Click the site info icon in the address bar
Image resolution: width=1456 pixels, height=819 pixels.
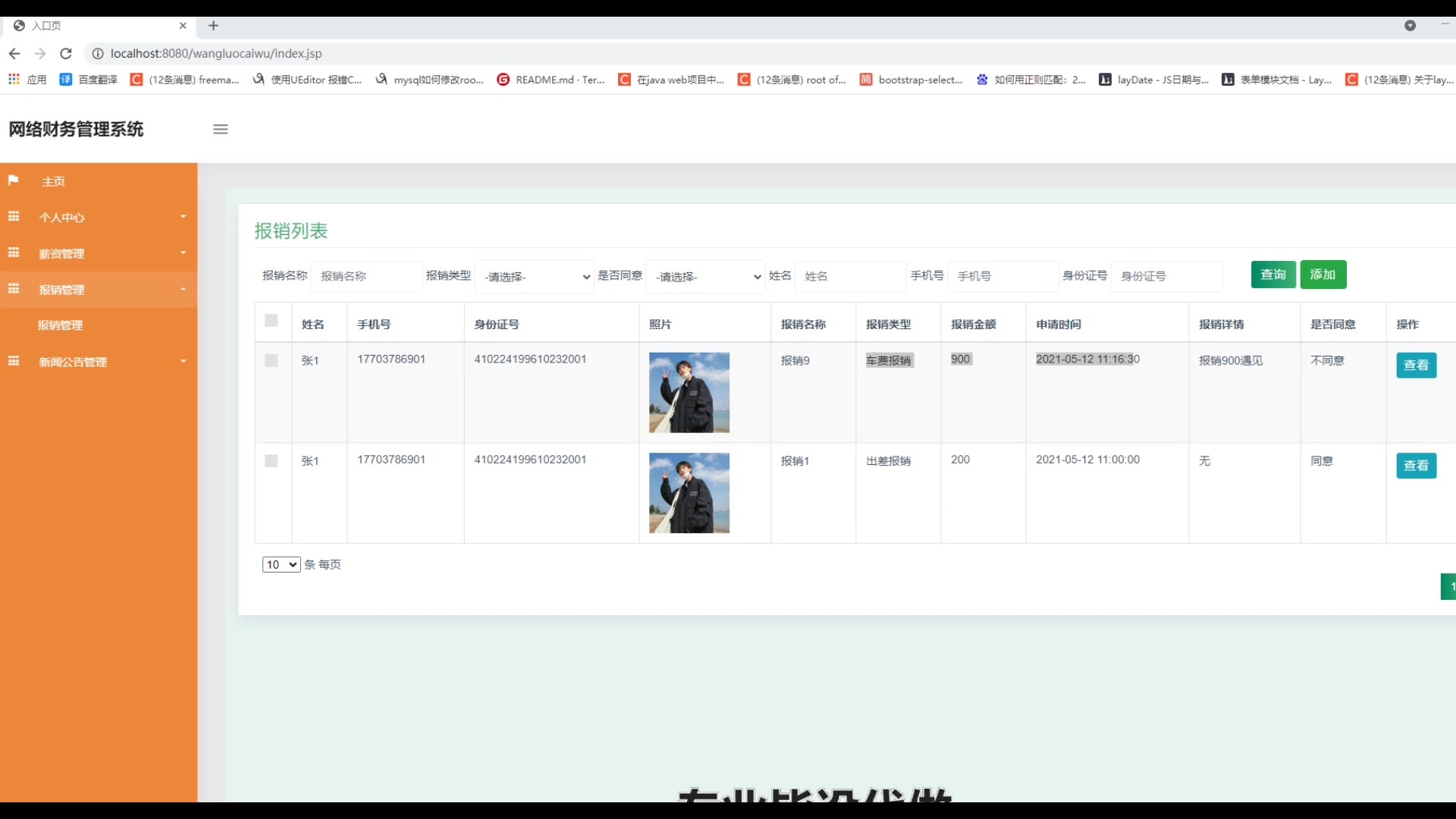98,54
